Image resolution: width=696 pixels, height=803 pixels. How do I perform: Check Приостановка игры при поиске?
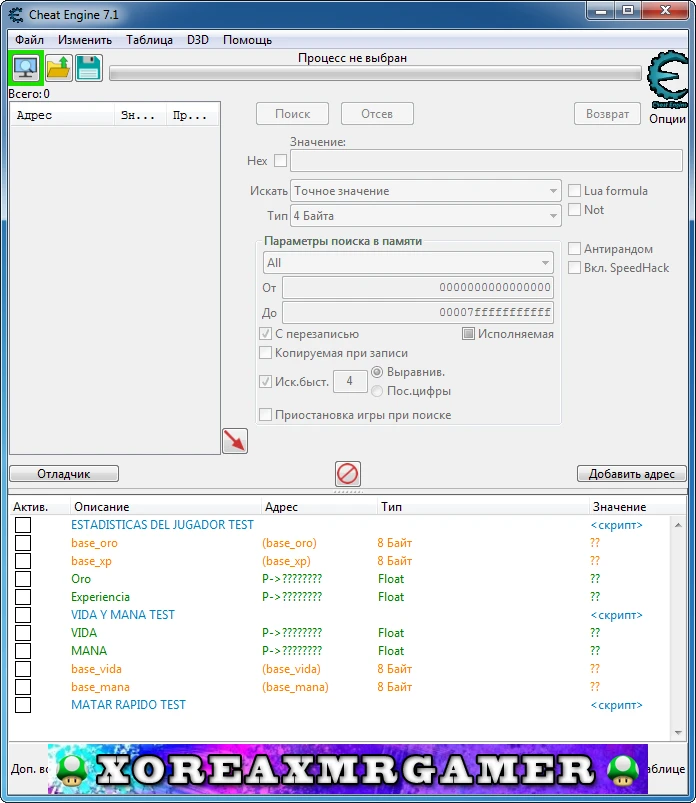coord(265,415)
